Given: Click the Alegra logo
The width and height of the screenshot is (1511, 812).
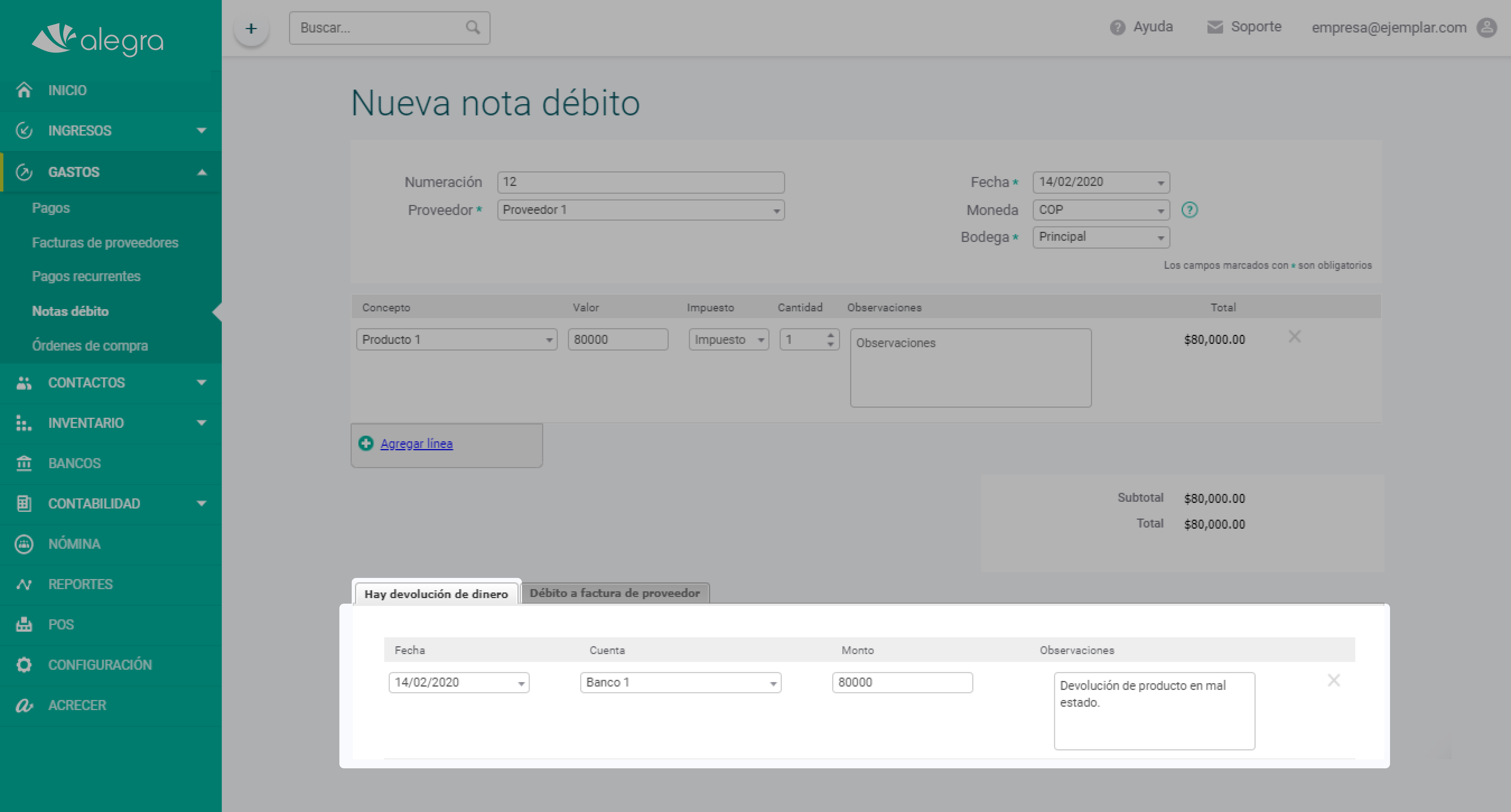Looking at the screenshot, I should click(x=97, y=39).
